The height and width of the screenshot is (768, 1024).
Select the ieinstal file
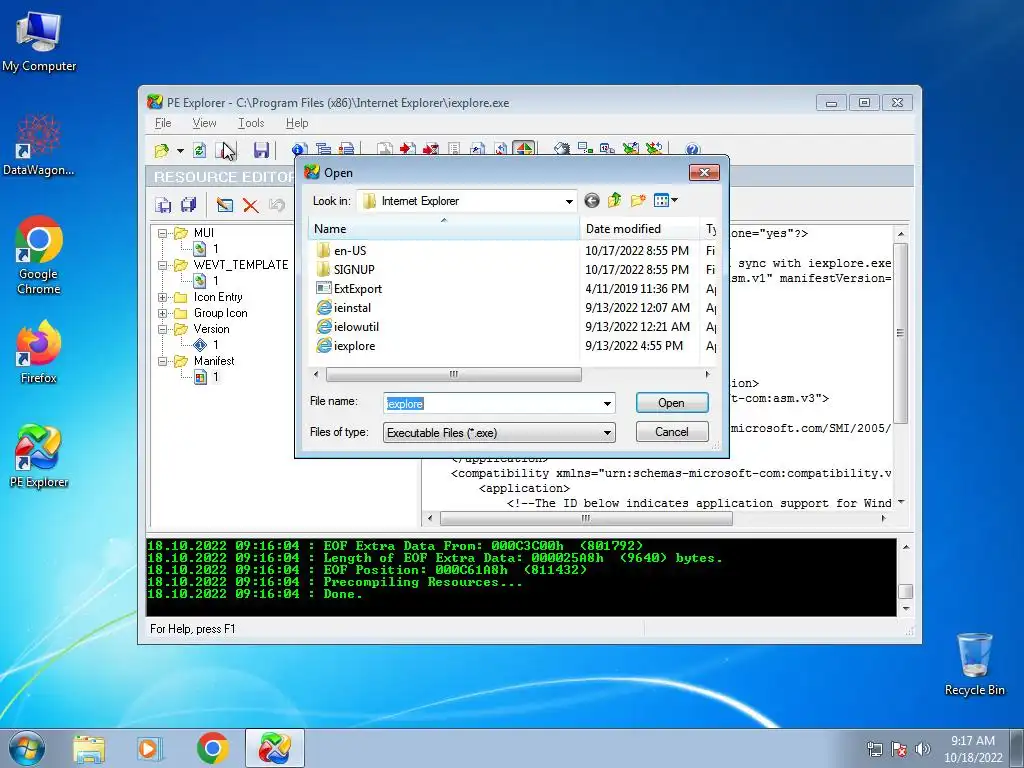352,308
